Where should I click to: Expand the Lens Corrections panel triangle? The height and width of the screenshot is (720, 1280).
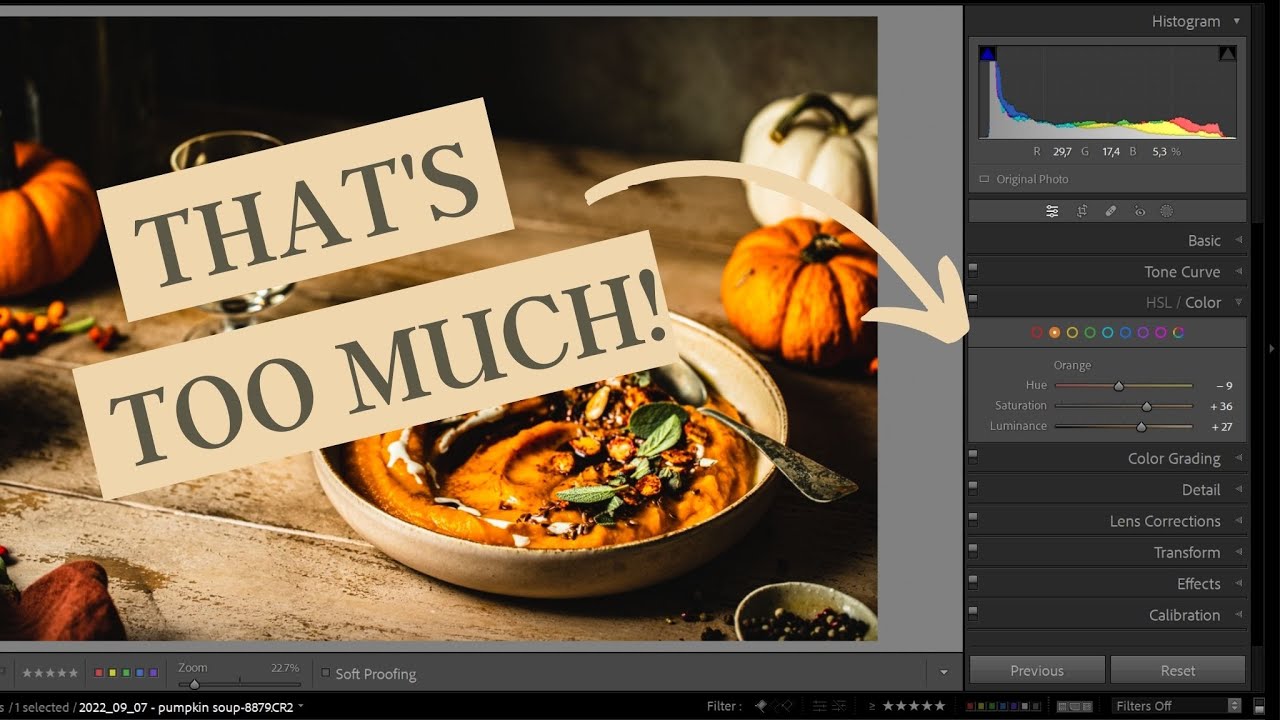click(x=1238, y=521)
